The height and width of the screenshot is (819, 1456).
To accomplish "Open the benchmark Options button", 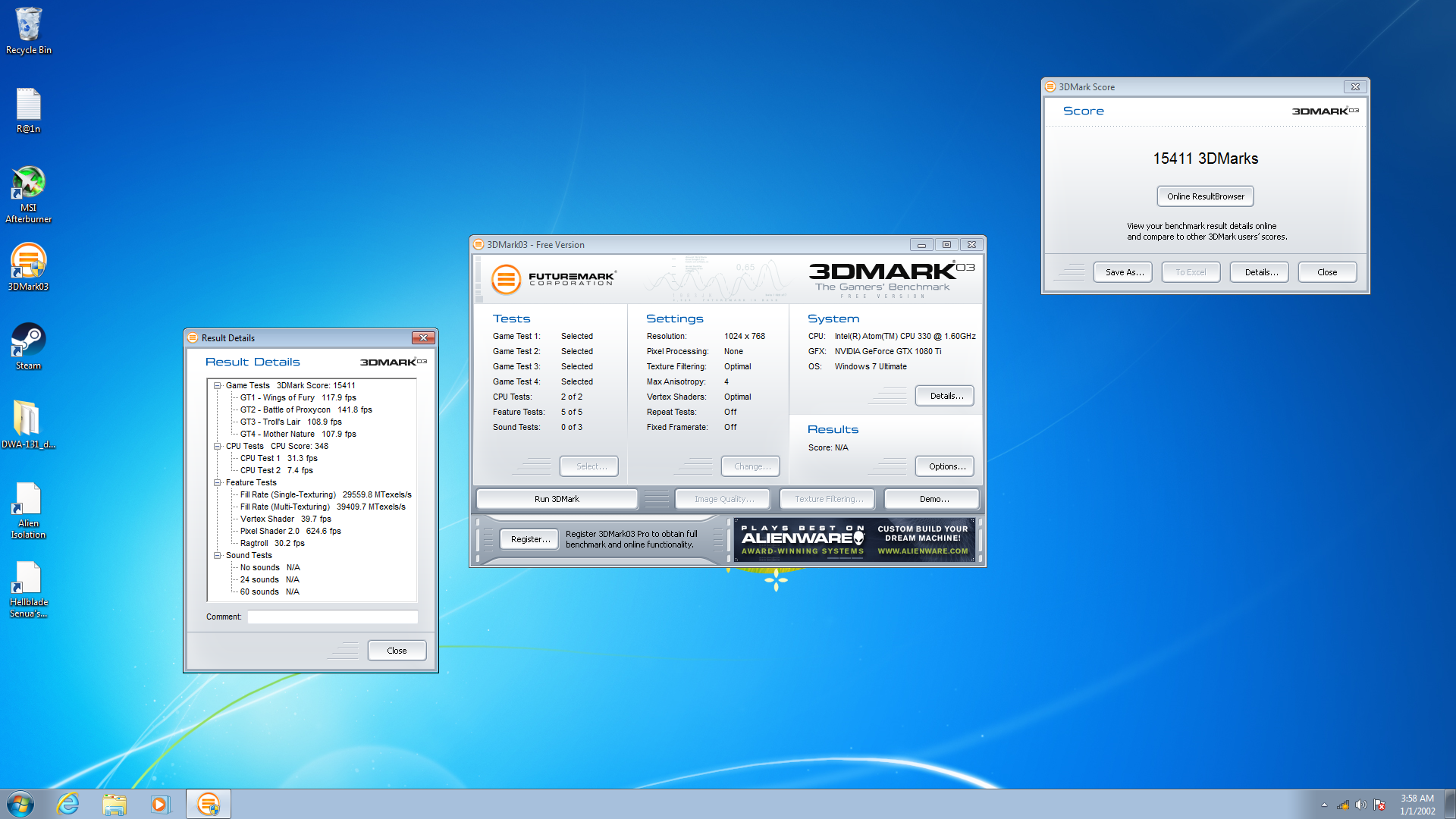I will tap(946, 466).
